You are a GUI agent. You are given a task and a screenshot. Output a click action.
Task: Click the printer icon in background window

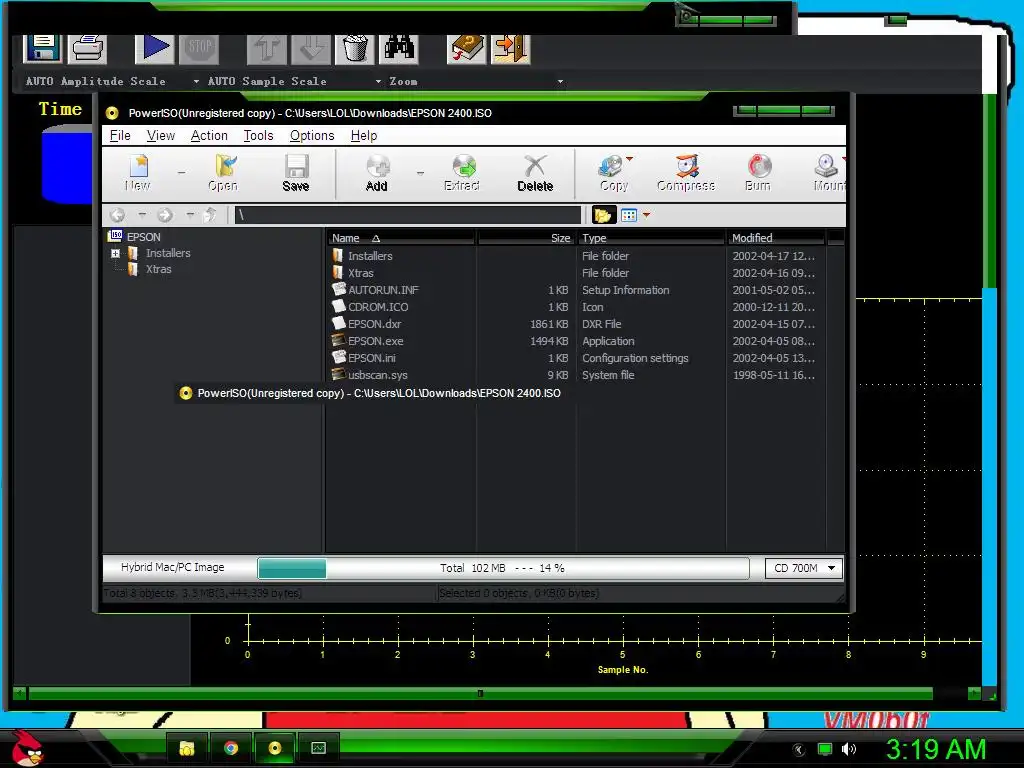coord(88,48)
